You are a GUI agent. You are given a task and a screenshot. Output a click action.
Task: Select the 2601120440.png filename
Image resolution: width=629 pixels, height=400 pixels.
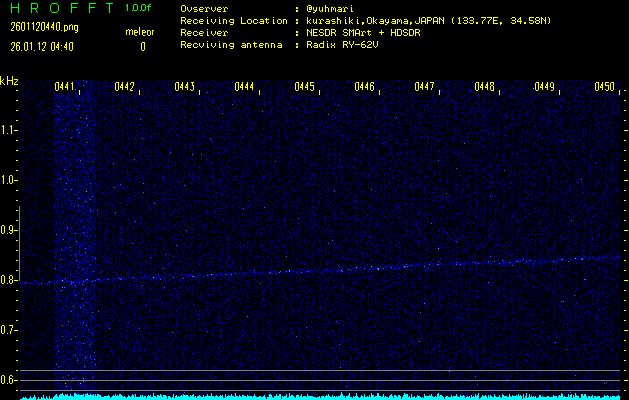(43, 27)
